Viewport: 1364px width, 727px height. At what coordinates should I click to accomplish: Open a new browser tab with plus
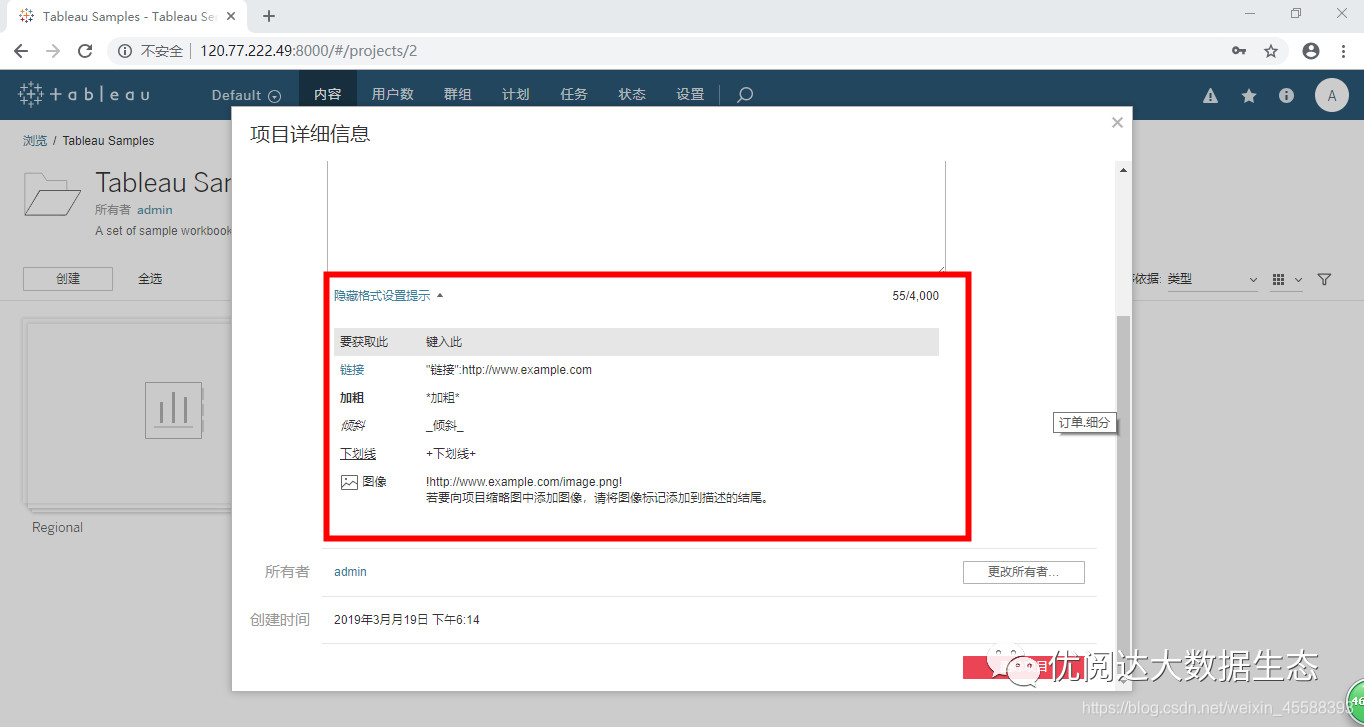[x=269, y=16]
